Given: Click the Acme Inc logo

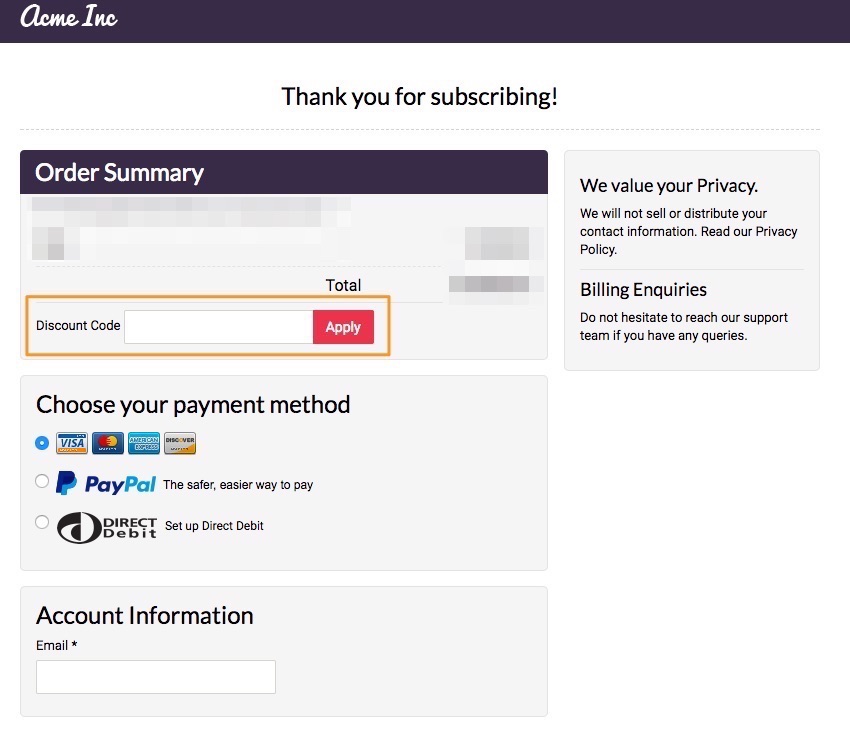Looking at the screenshot, I should click(69, 16).
